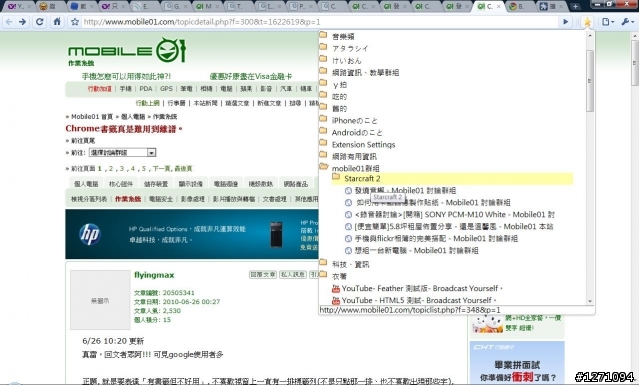Screen dimensions: 640x385
Task: Click the bookmark list scrollbar thumb
Action: coord(590,80)
